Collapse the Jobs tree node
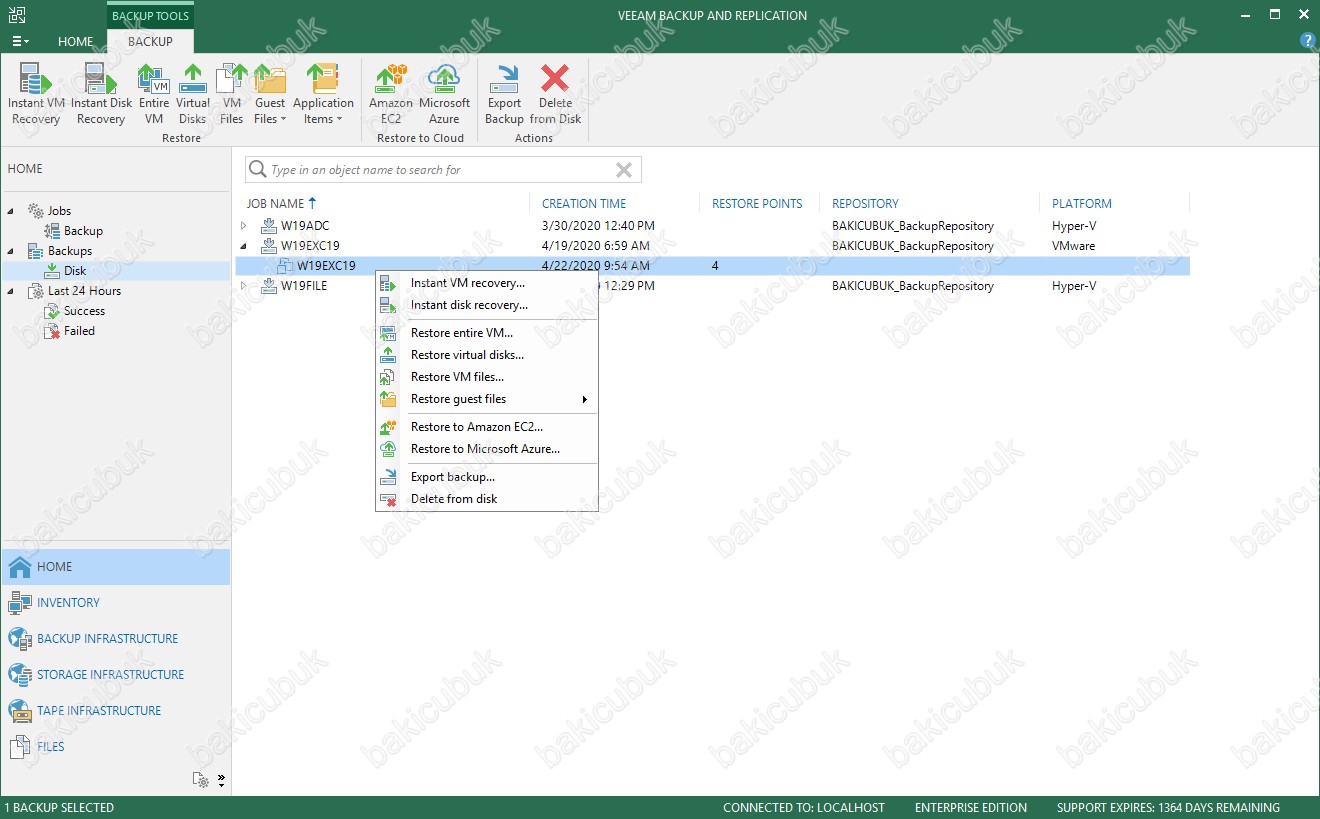1320x819 pixels. coord(11,211)
